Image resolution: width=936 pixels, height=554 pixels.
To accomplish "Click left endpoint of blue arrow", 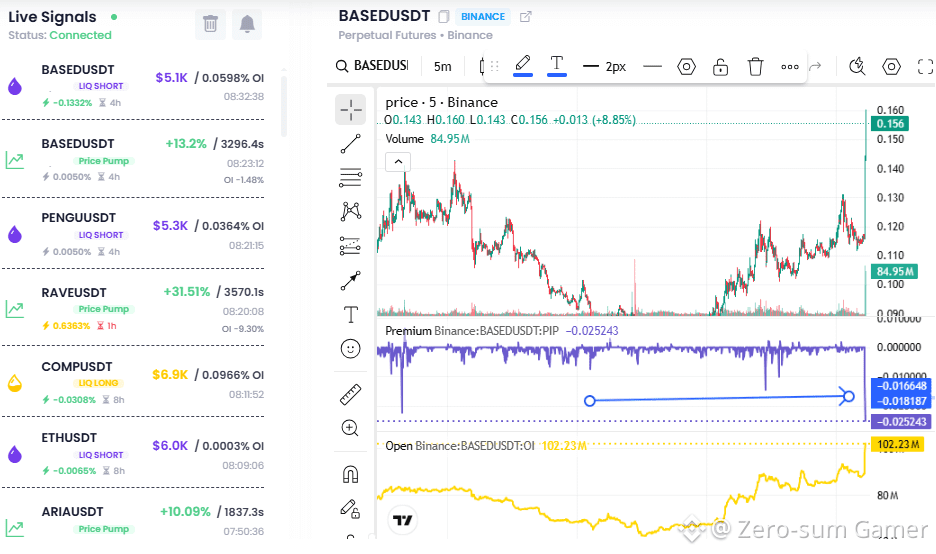I will pos(590,401).
